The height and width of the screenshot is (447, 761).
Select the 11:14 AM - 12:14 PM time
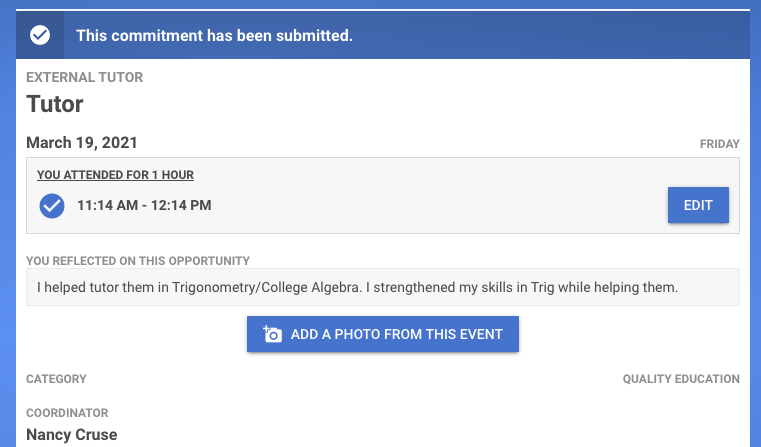pos(144,206)
